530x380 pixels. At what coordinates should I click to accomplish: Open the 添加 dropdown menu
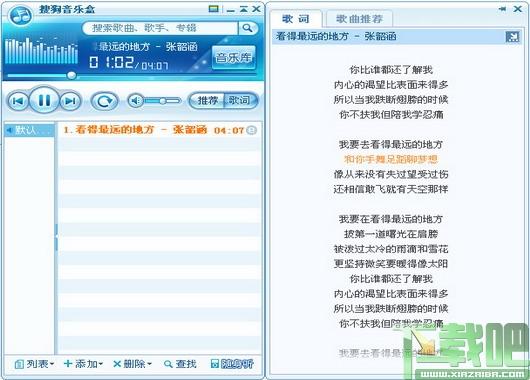(83, 364)
